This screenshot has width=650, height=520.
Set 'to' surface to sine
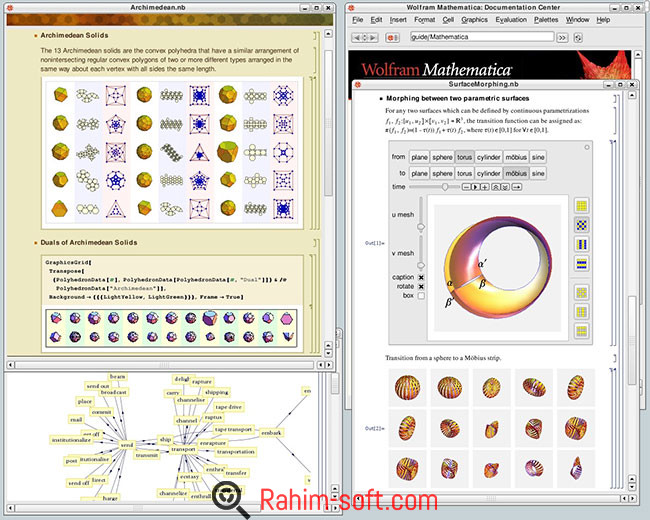pos(538,173)
